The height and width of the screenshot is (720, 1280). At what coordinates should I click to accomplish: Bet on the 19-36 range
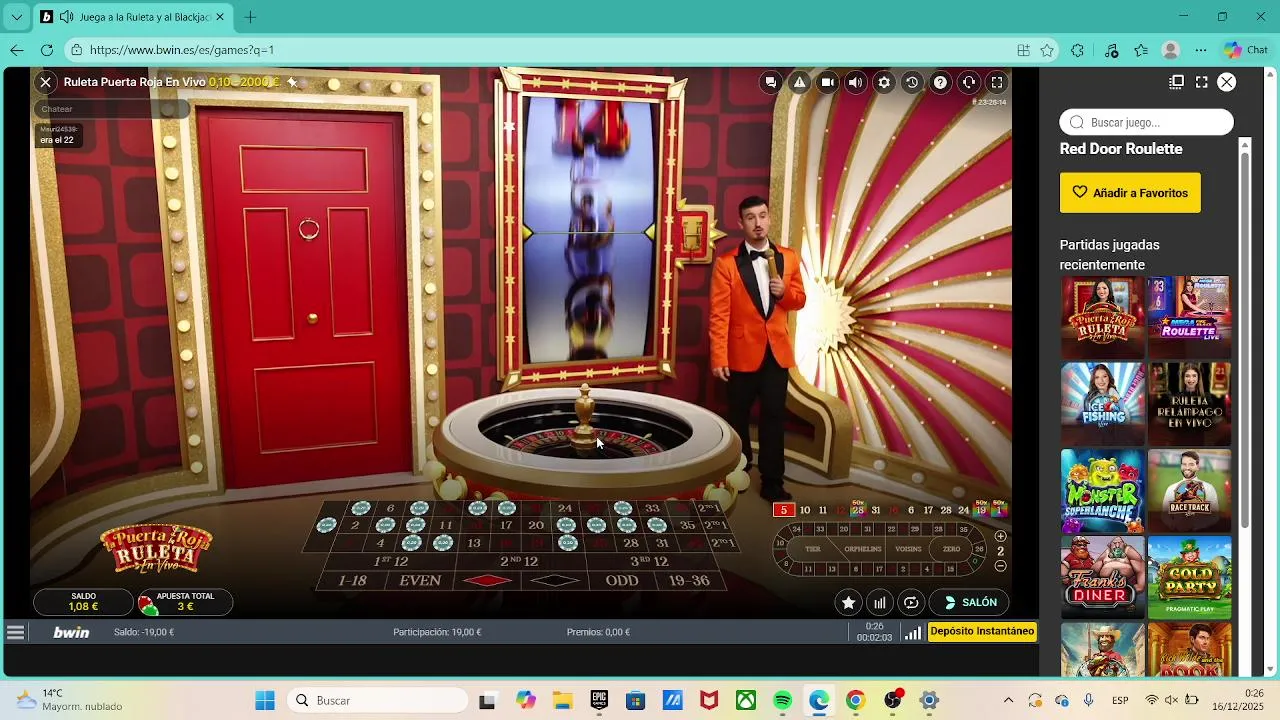[x=688, y=581]
